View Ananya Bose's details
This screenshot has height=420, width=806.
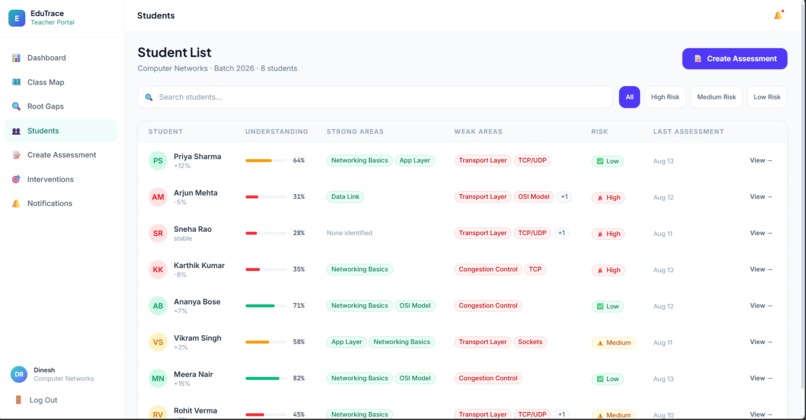761,305
